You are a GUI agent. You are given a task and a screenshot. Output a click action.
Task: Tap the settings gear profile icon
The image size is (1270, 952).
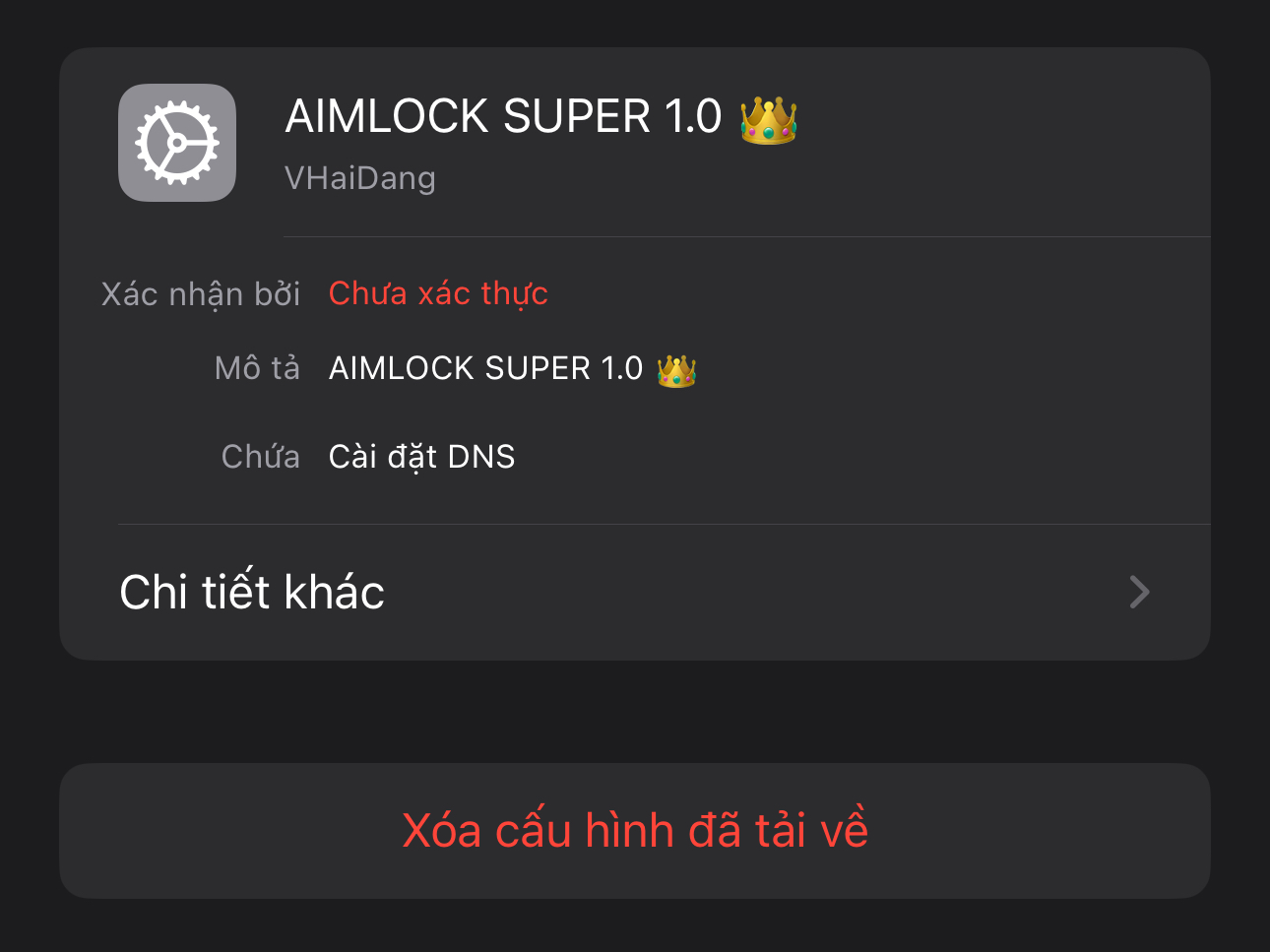177,143
